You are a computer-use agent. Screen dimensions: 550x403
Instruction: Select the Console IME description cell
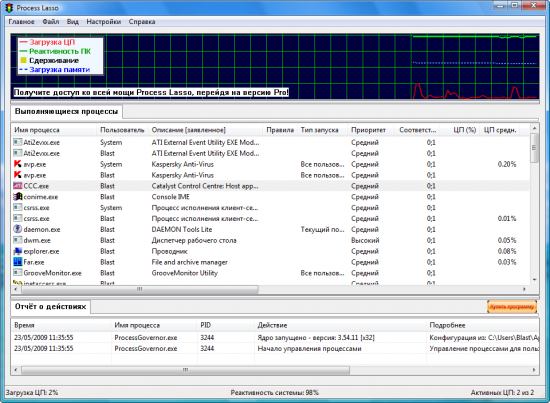[170, 197]
